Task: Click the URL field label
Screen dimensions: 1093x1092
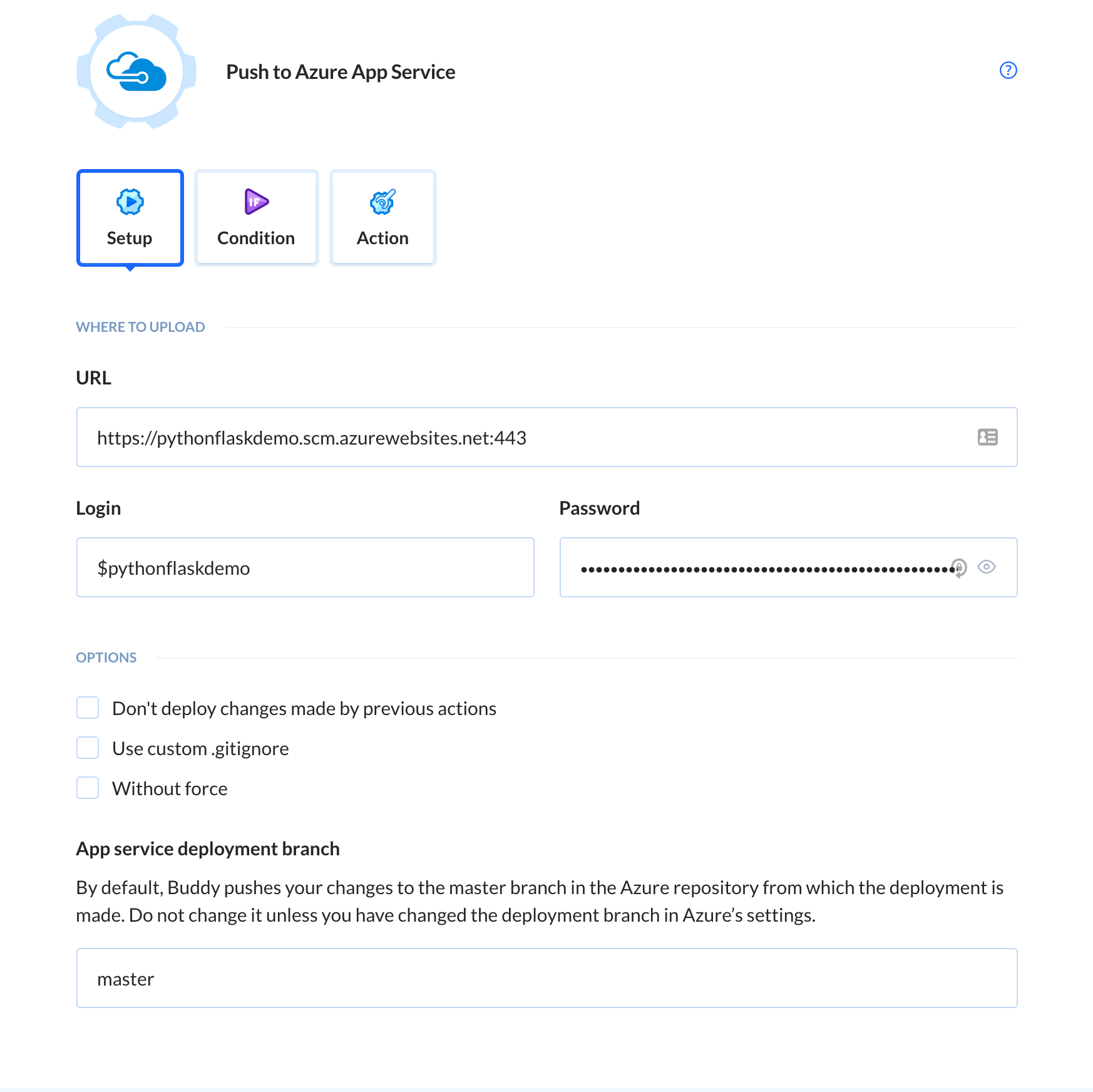Action: 93,378
